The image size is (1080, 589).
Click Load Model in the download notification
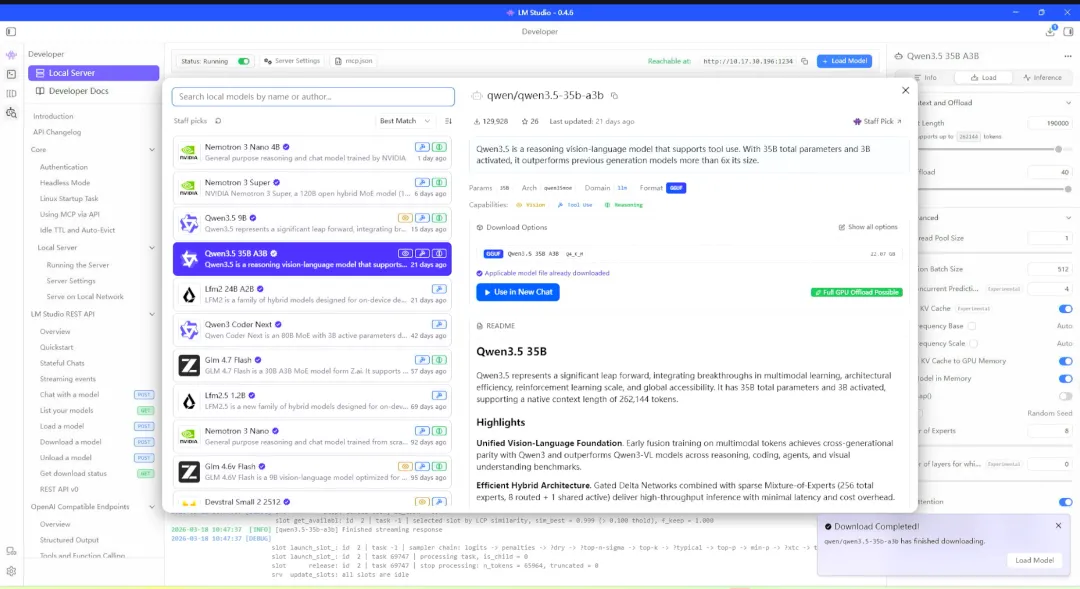[x=1034, y=560]
